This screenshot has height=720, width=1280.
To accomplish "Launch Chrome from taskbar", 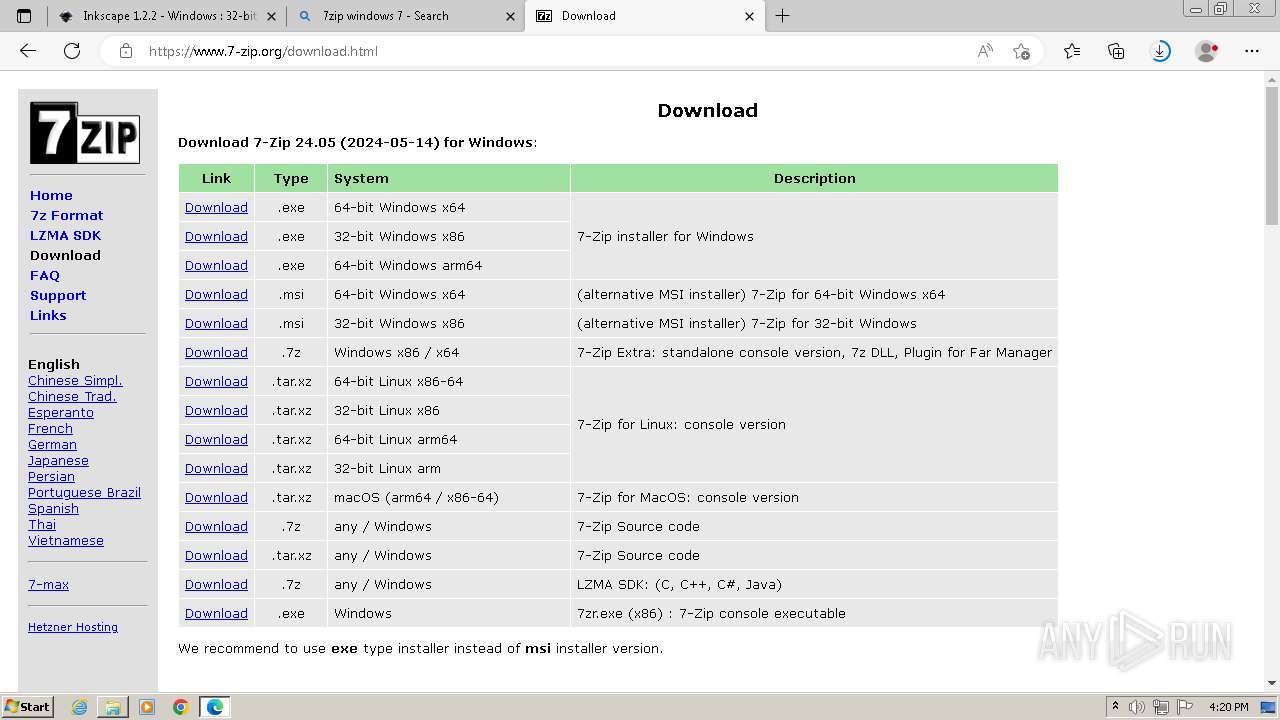I will (x=181, y=707).
